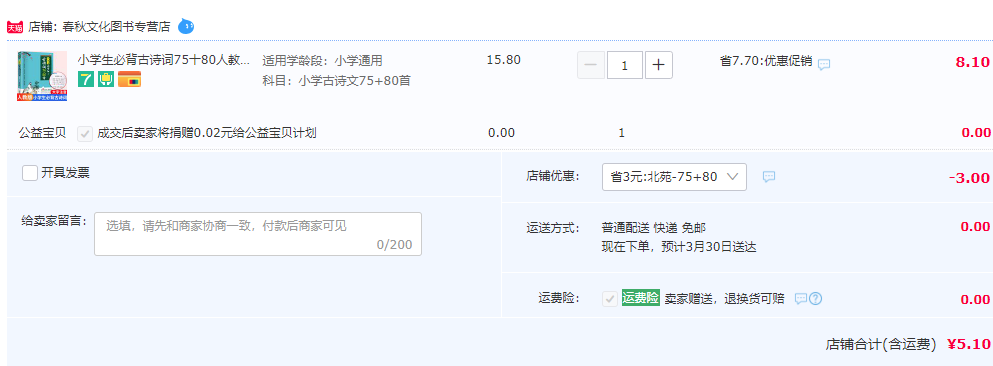Decrease quantity with the minus button

coord(591,65)
